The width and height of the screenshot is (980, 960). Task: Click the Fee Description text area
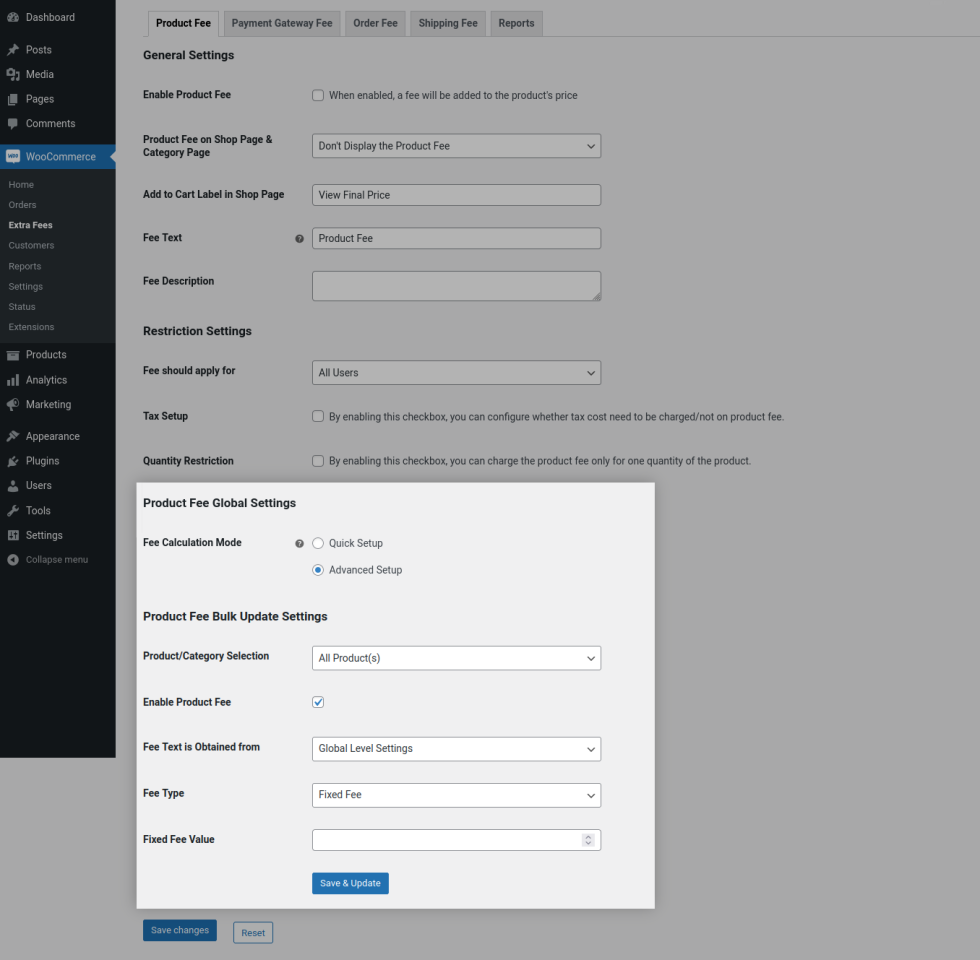[456, 286]
